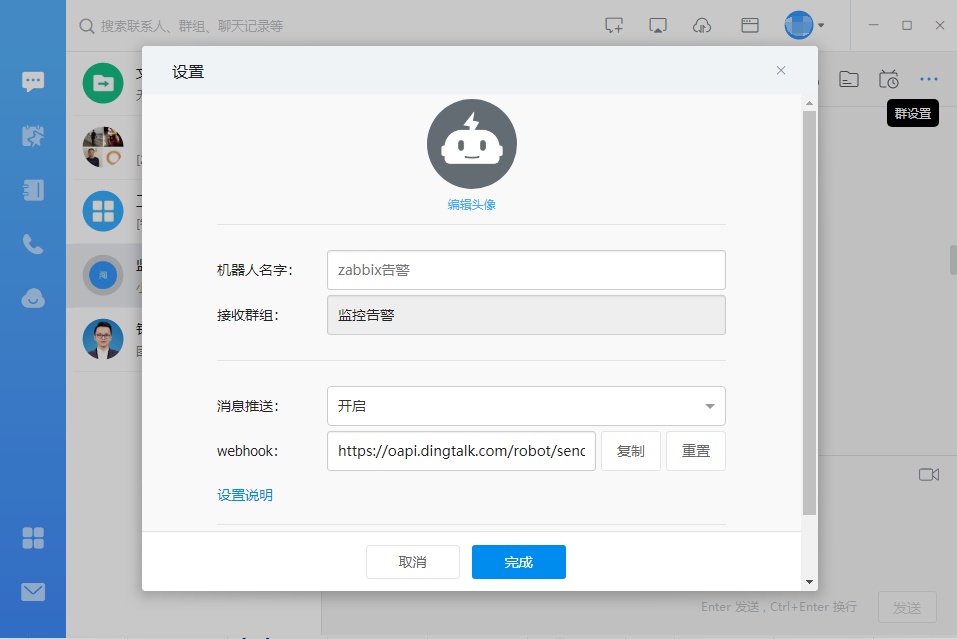This screenshot has width=957, height=639.
Task: Click the search magnifier icon
Action: pos(87,26)
